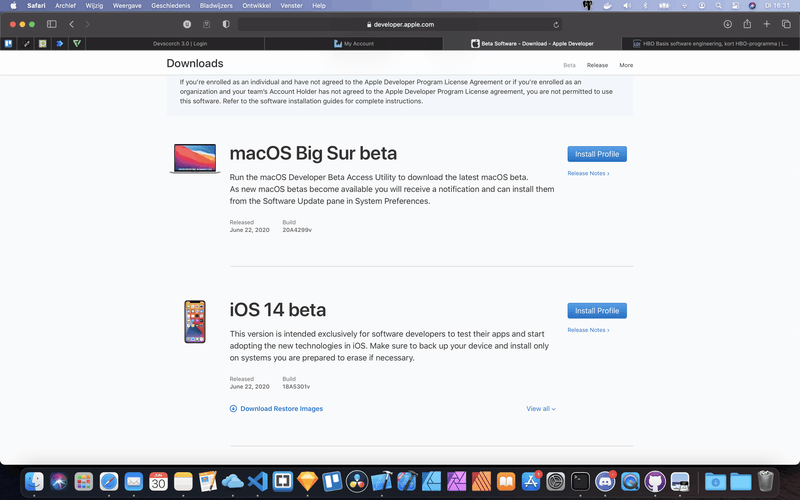Screen dimensions: 800x500
Task: Open Trello from the Dock
Action: pyautogui.click(x=332, y=481)
